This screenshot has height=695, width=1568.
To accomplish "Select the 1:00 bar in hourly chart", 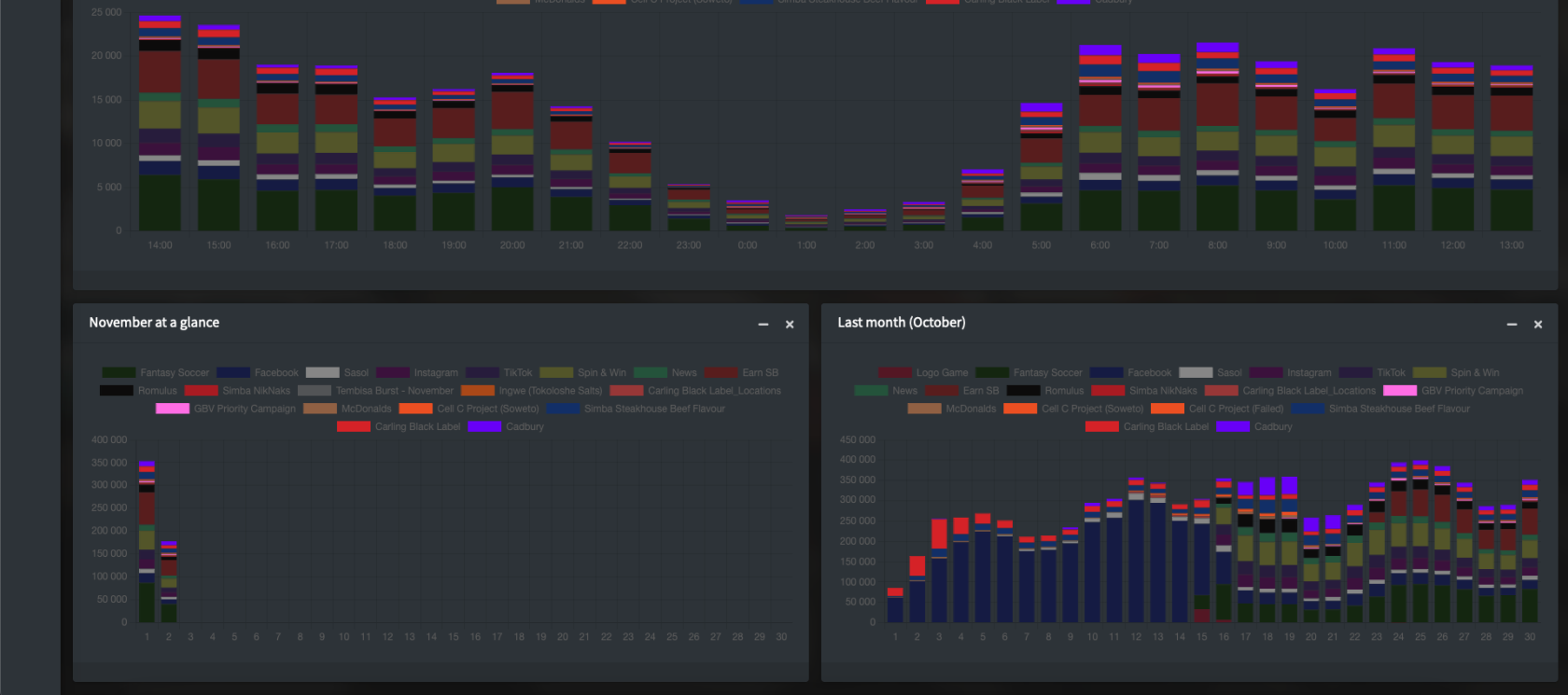I will [x=806, y=223].
